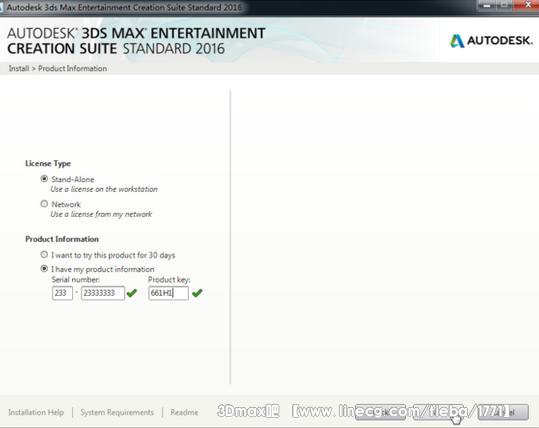
Task: Click the serial number field containing 233
Action: [x=62, y=293]
